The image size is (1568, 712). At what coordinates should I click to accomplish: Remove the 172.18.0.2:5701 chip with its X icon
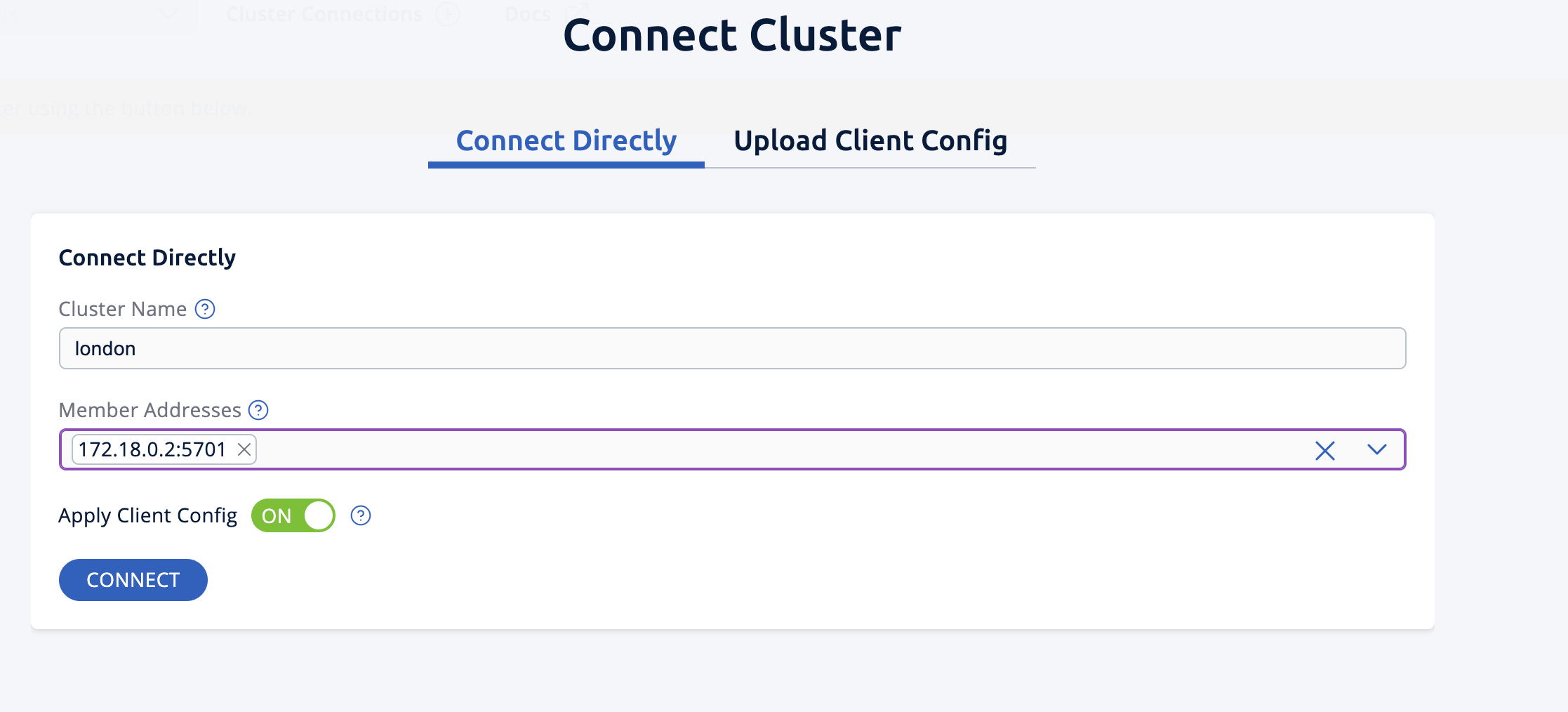coord(243,449)
